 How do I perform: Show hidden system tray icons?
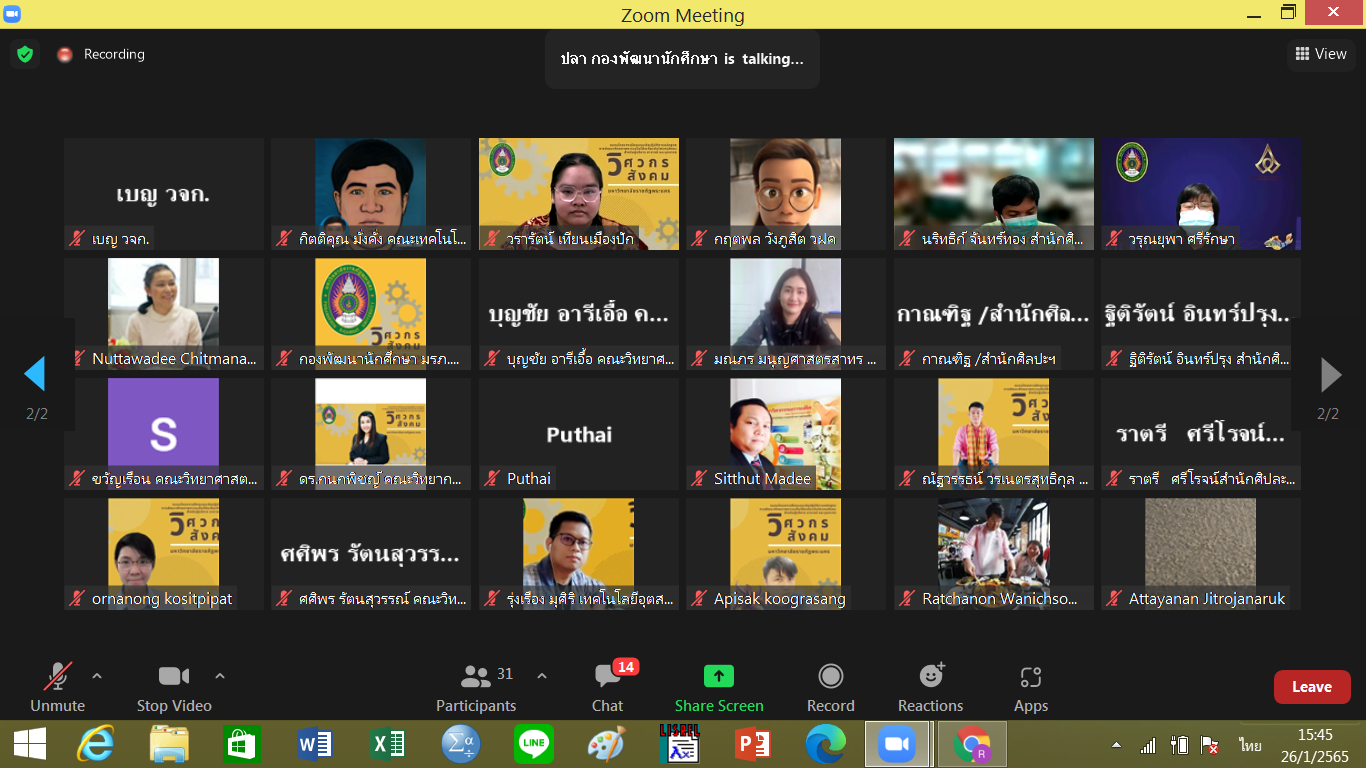click(1116, 746)
